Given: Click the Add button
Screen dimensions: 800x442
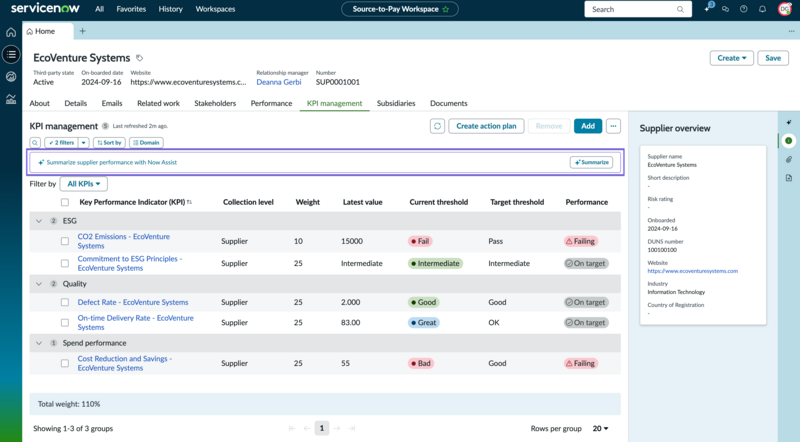Looking at the screenshot, I should pos(588,126).
